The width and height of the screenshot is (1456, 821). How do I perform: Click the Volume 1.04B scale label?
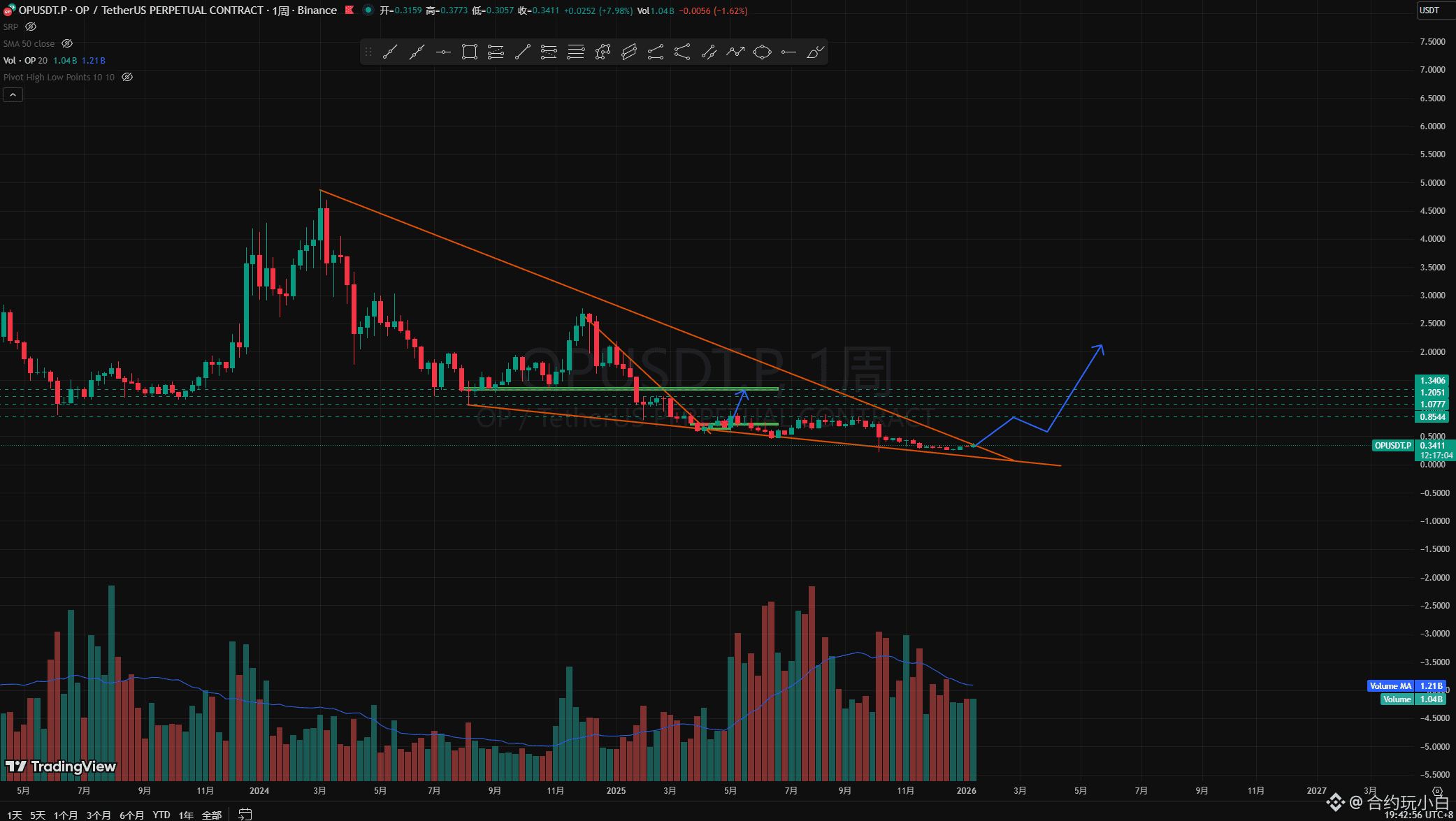click(1414, 699)
